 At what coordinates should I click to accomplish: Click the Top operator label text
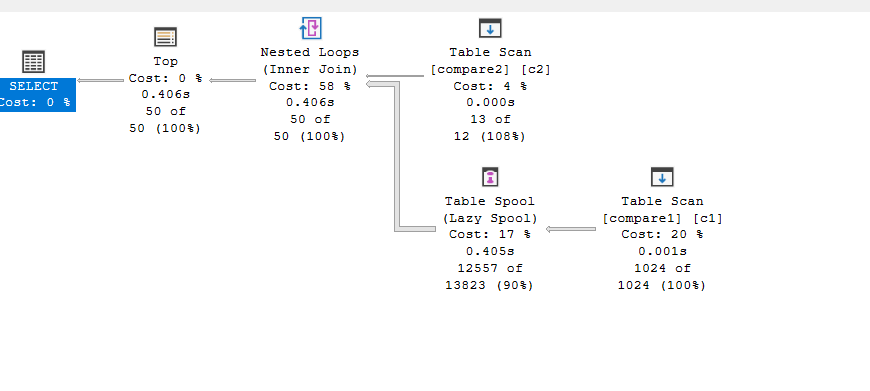[x=165, y=61]
